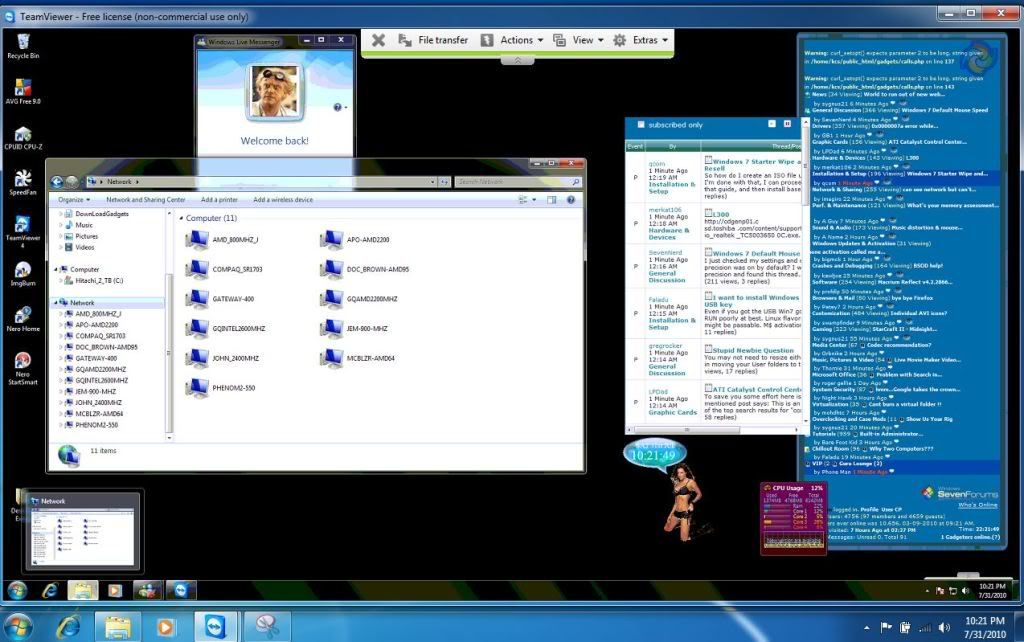1024x642 pixels.
Task: Switch to TeamViewer on the local taskbar
Action: pos(215,627)
